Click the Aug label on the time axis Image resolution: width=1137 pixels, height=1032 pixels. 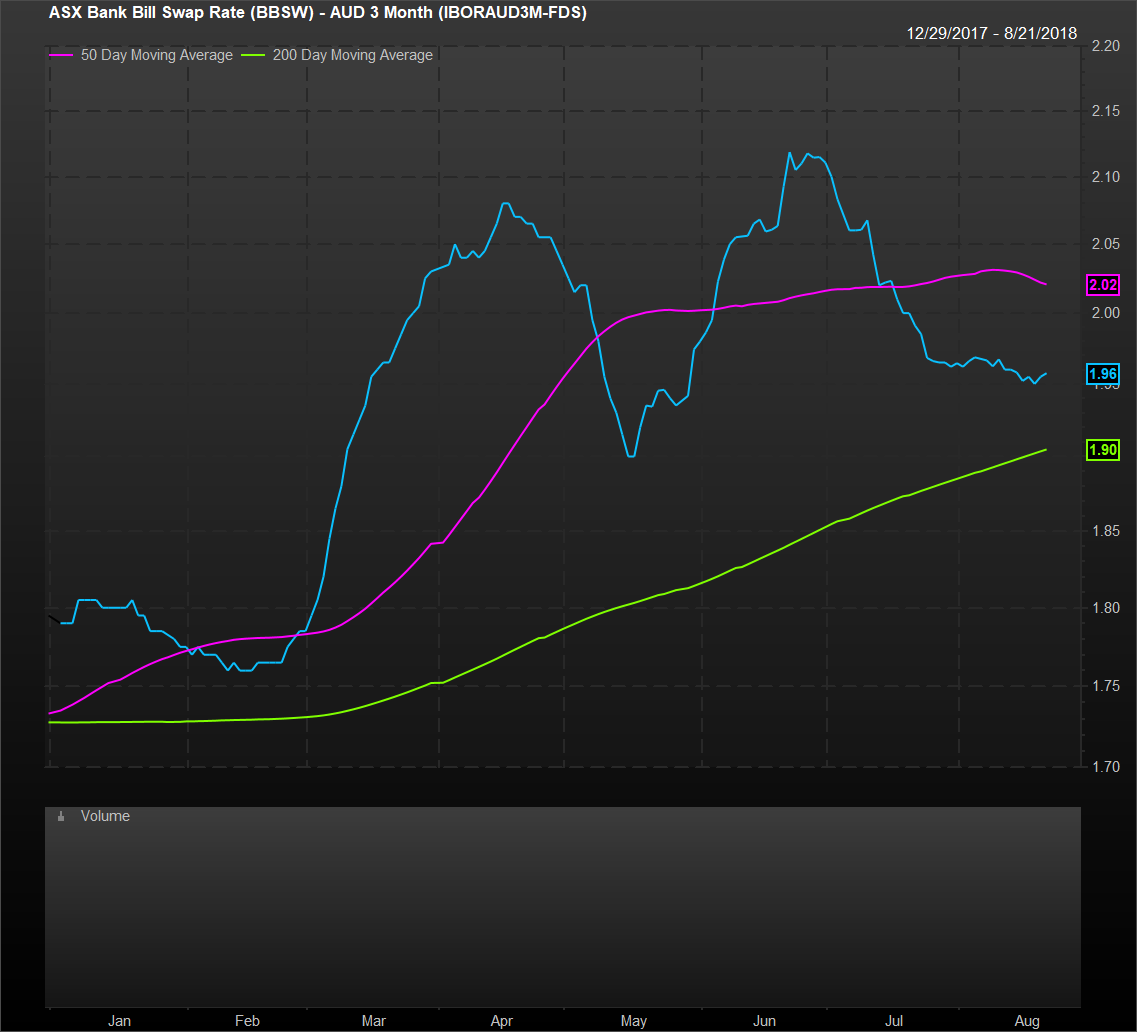click(1026, 1021)
